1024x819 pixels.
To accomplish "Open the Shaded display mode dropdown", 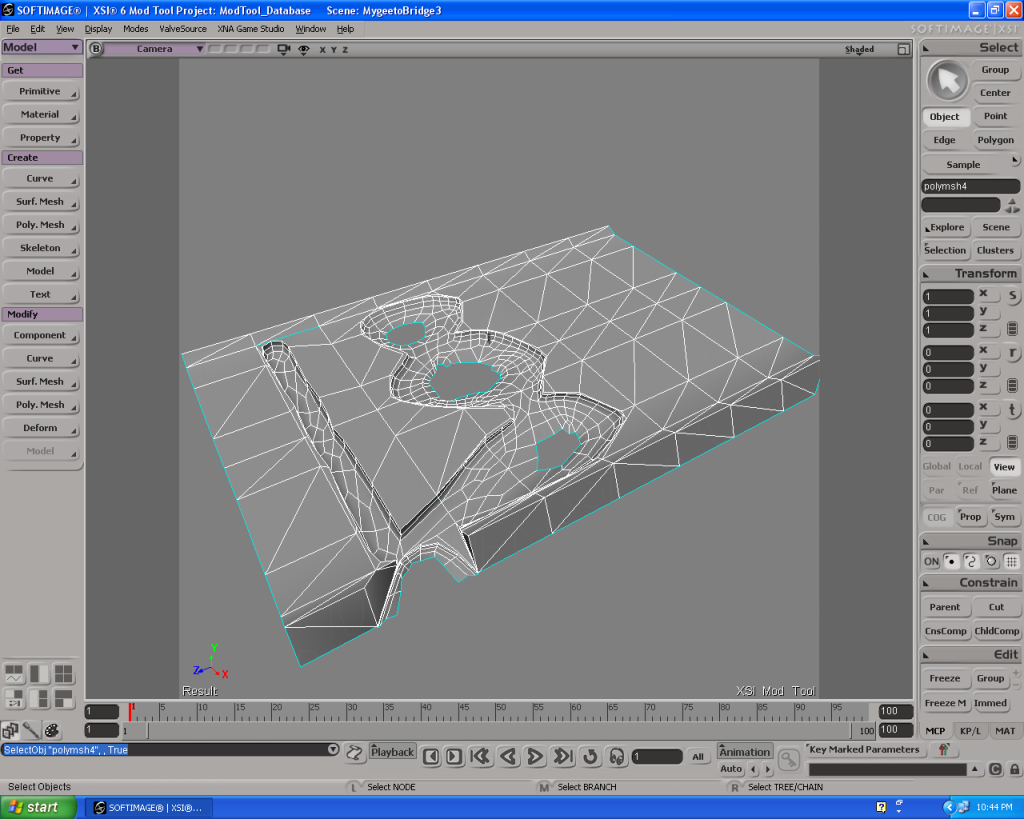I will (x=859, y=49).
